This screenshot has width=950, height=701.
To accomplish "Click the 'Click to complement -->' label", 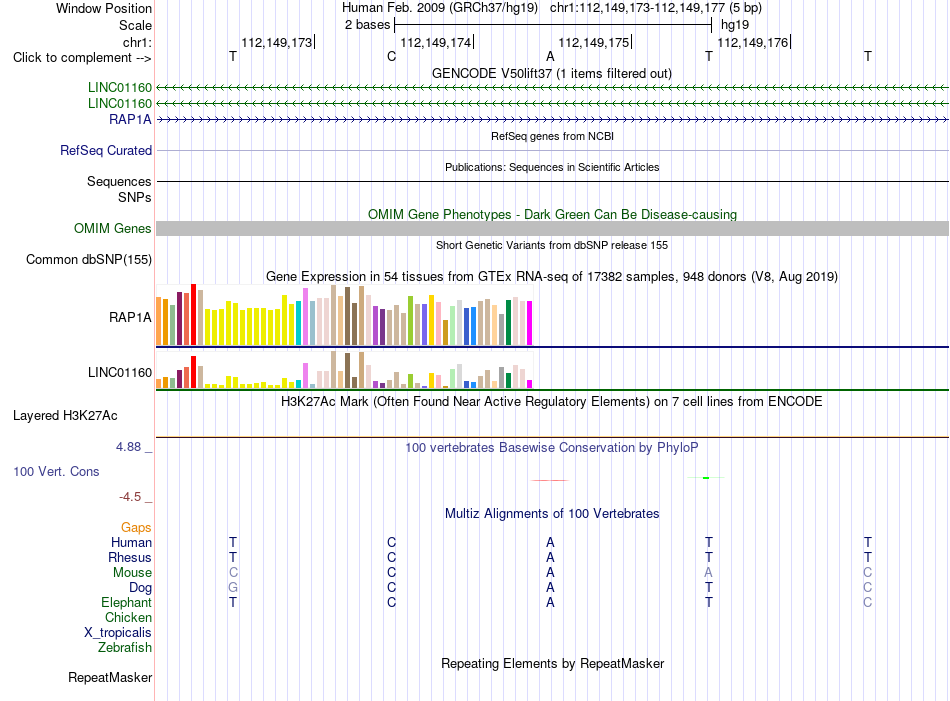I will click(x=82, y=58).
